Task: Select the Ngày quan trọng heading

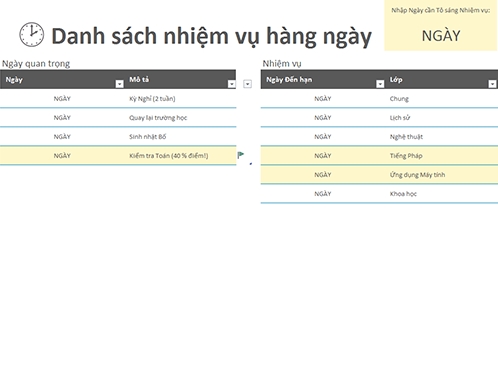Action: coord(36,64)
